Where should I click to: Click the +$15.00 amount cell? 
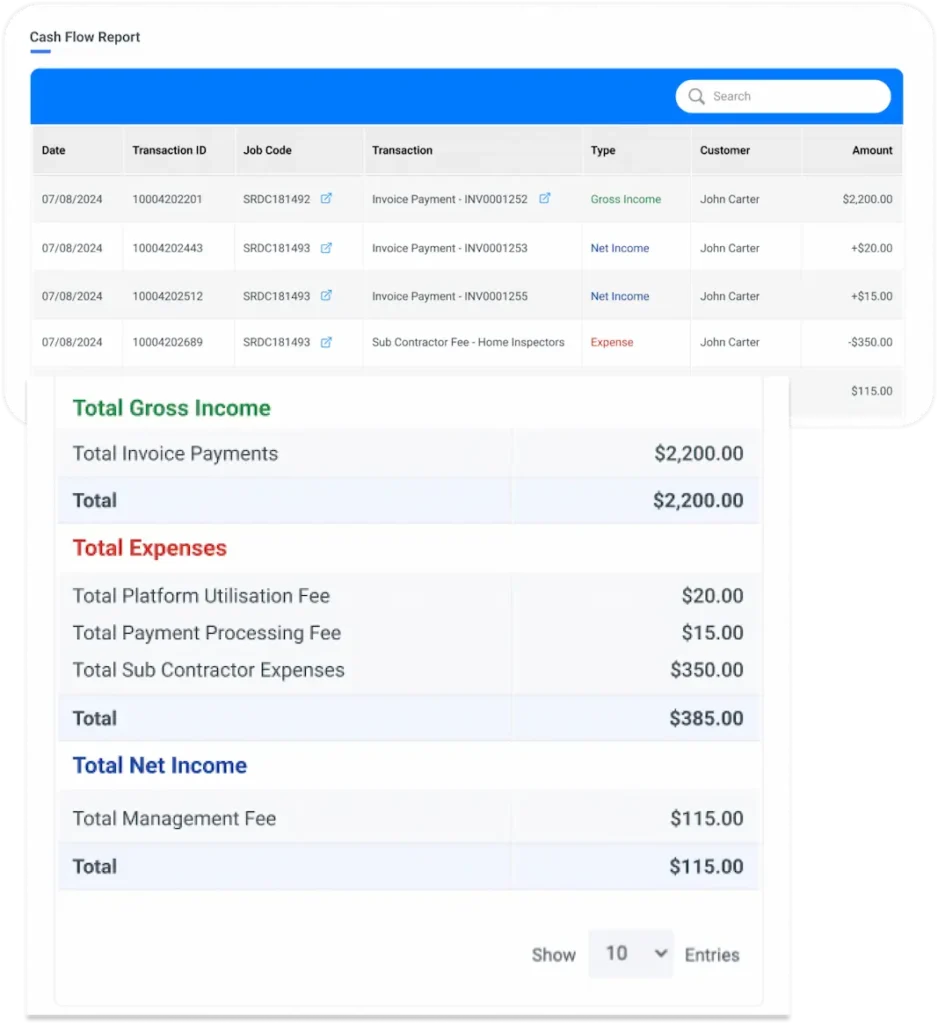tap(871, 296)
